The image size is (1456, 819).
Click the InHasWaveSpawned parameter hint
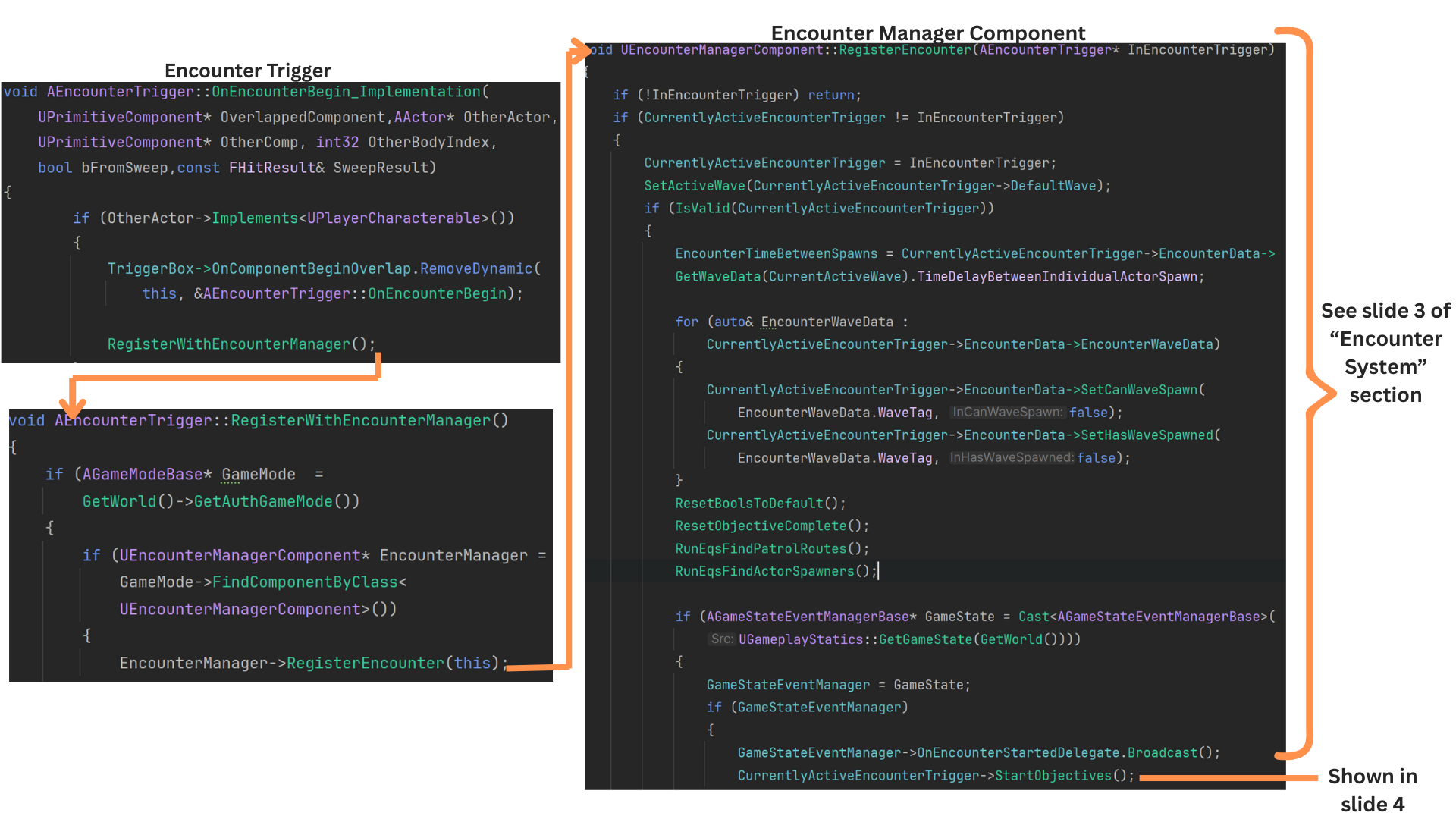[1011, 458]
